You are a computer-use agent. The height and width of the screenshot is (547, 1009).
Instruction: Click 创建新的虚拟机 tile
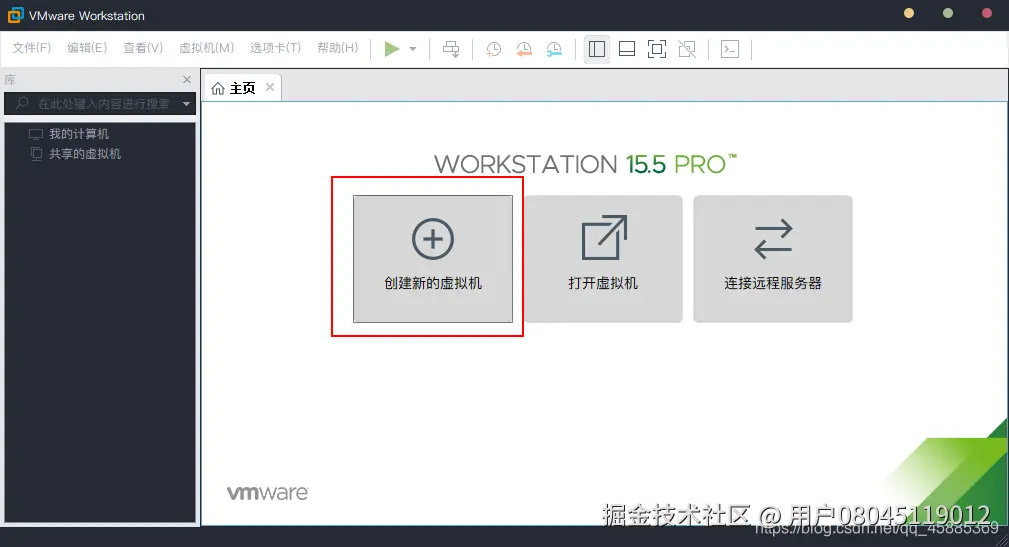click(432, 259)
